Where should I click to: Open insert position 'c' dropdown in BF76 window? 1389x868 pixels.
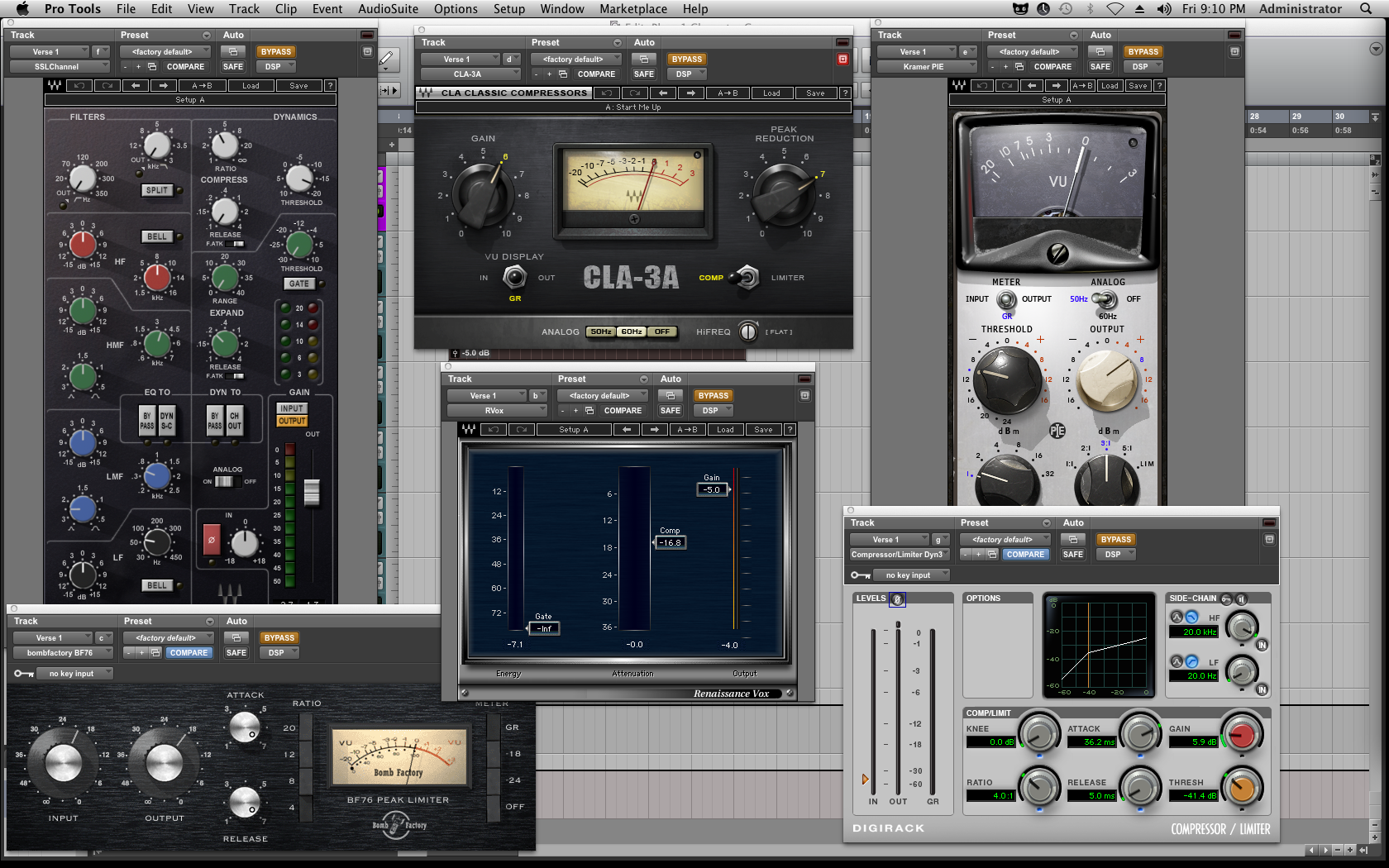[104, 637]
